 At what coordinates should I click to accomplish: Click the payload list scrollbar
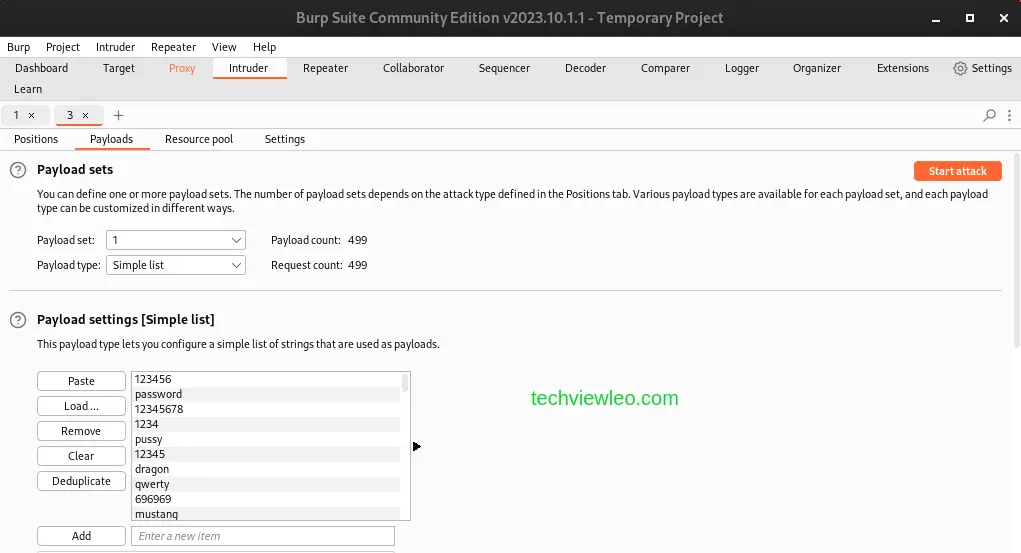coord(405,383)
